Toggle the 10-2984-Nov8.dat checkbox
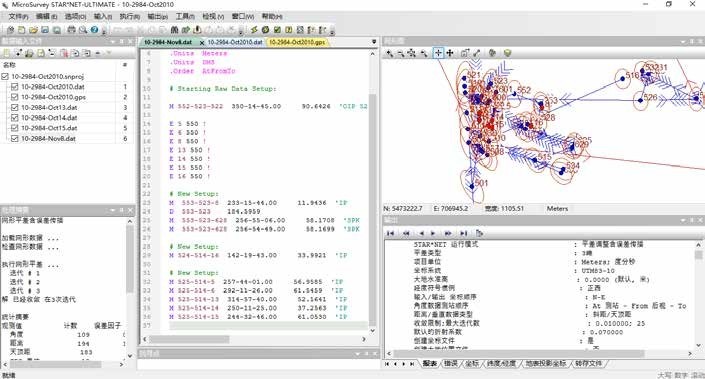 pos(14,138)
